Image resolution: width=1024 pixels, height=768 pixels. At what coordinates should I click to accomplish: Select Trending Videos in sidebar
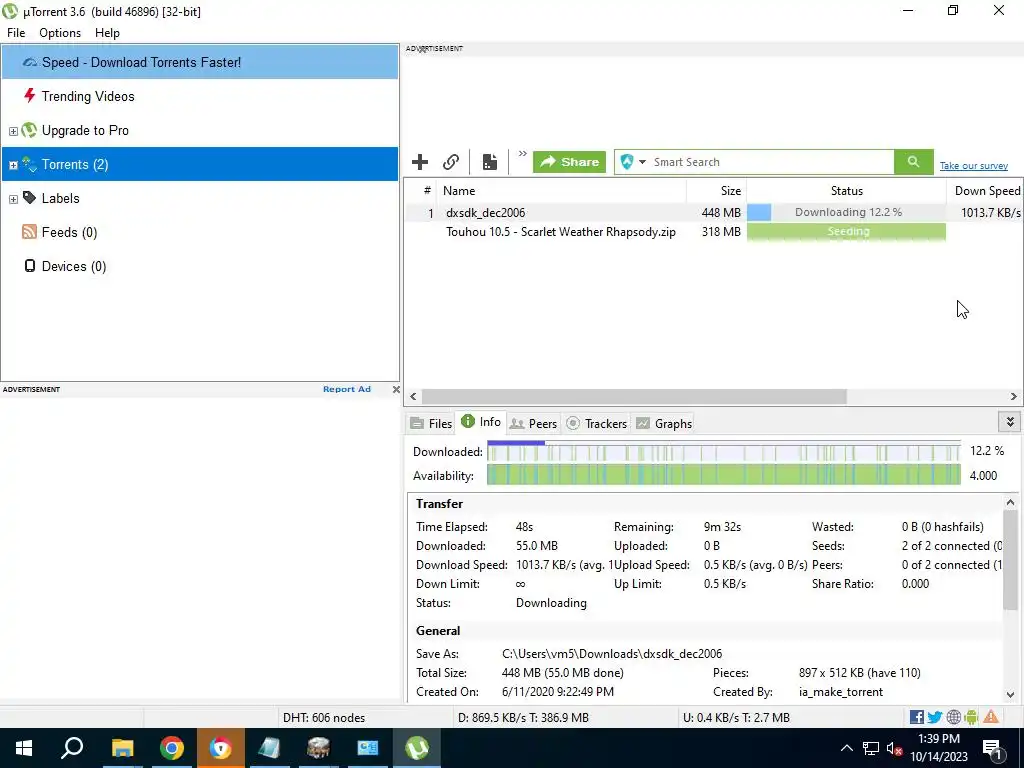[200, 96]
